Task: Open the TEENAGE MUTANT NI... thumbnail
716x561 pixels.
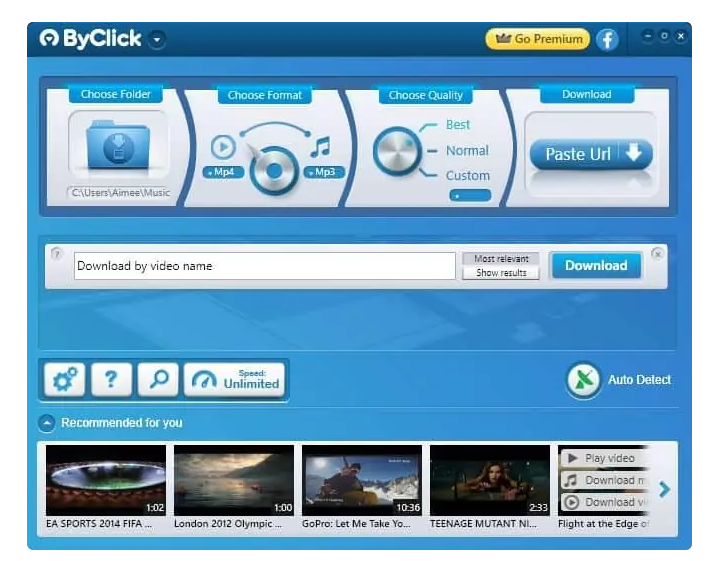Action: [490, 480]
